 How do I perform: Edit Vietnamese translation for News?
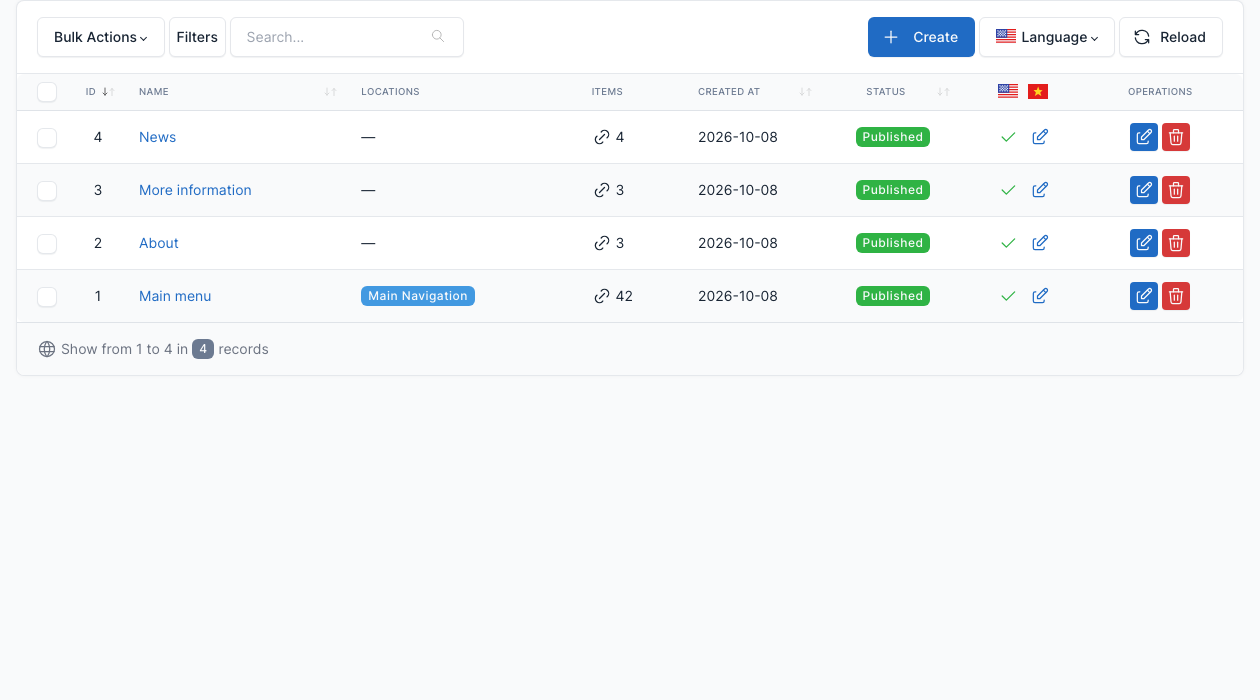1040,137
